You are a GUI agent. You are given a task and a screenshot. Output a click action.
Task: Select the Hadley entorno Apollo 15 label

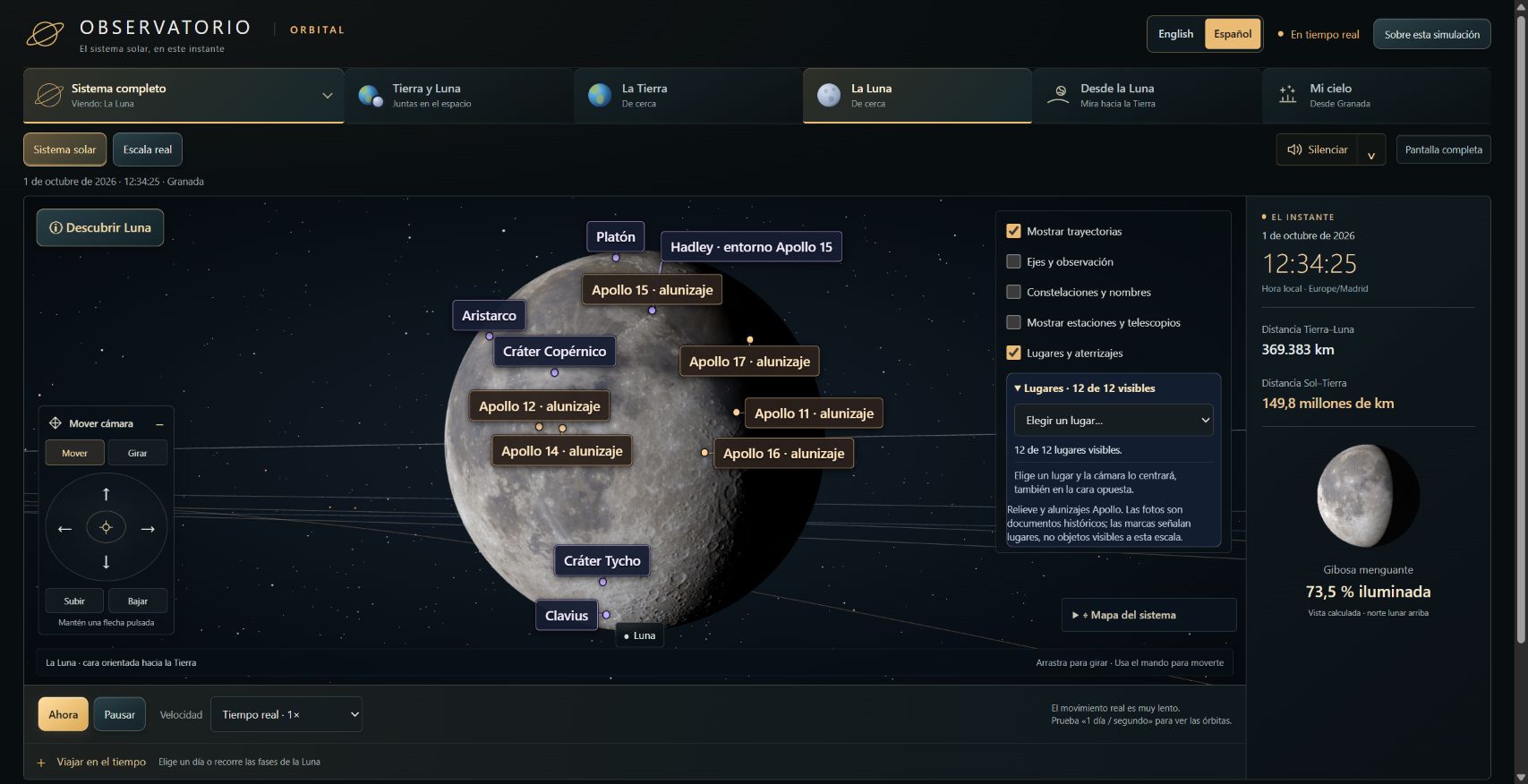click(x=751, y=247)
